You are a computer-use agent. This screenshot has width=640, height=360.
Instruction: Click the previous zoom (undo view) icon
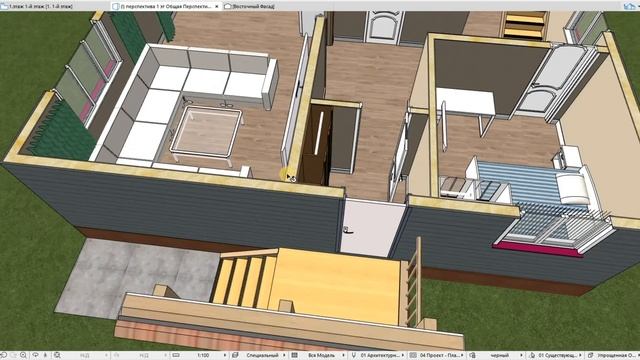(x=4, y=355)
